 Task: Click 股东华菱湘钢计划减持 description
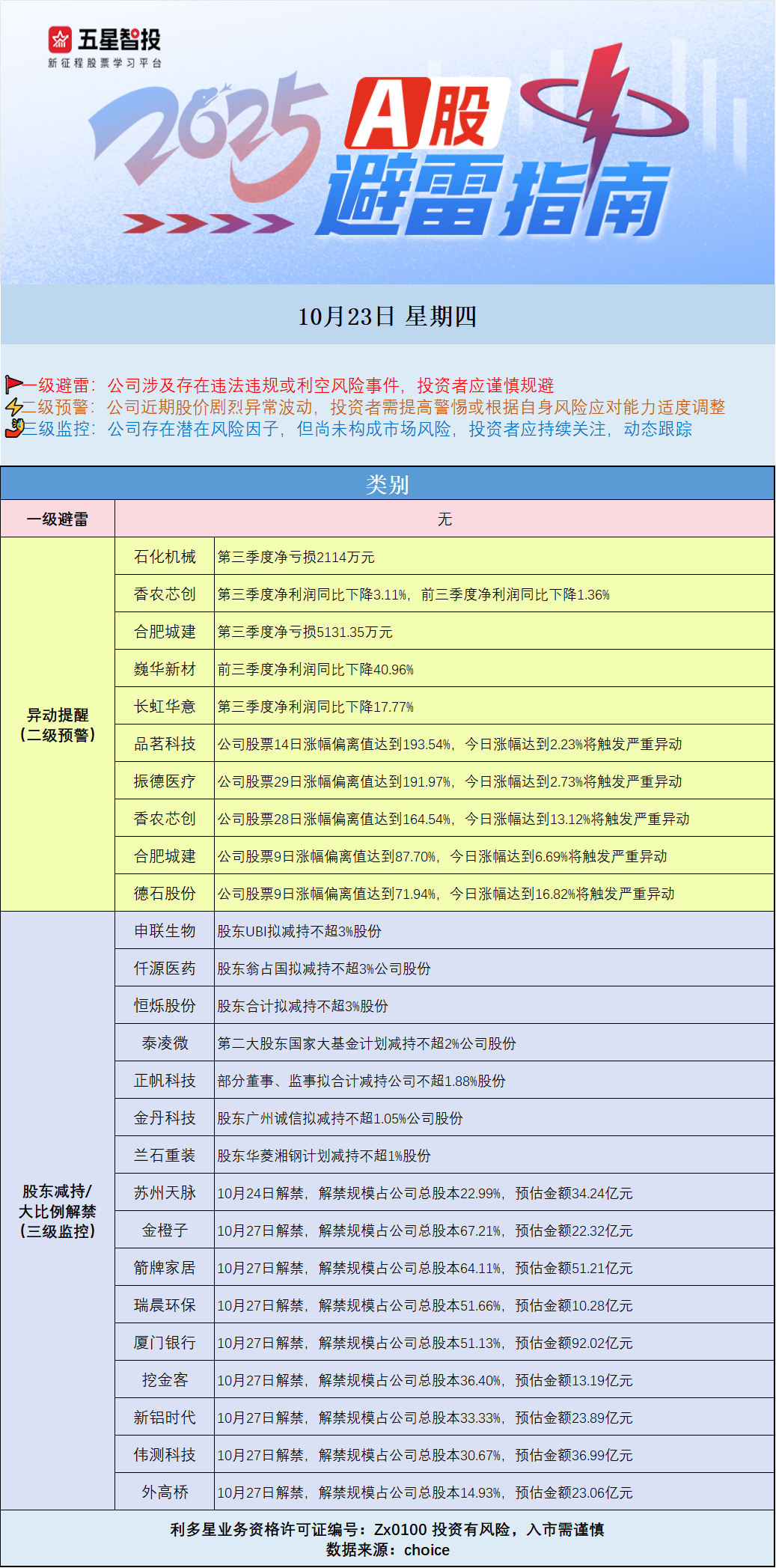(x=324, y=1156)
